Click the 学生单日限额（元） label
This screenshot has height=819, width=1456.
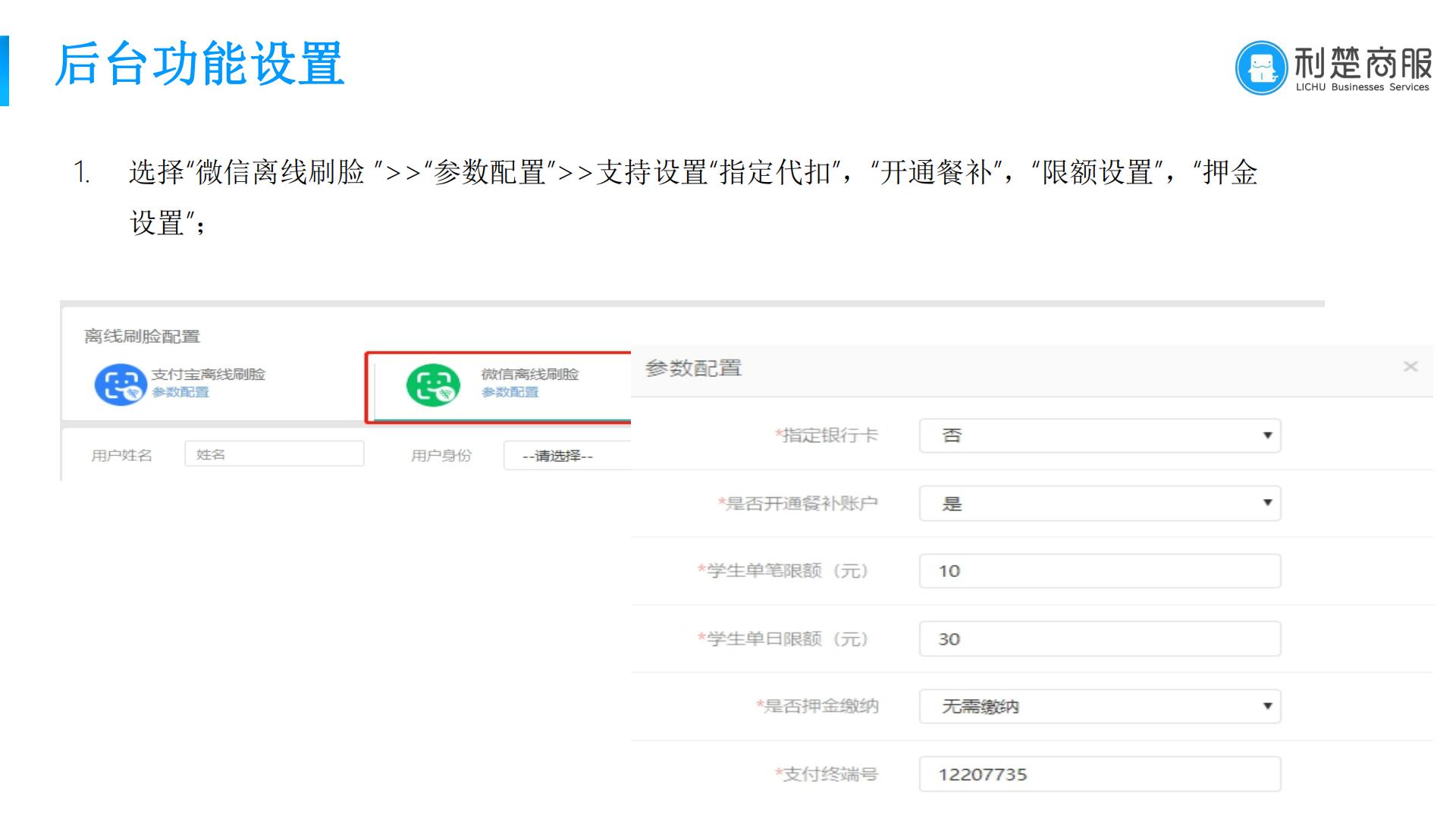coord(783,639)
